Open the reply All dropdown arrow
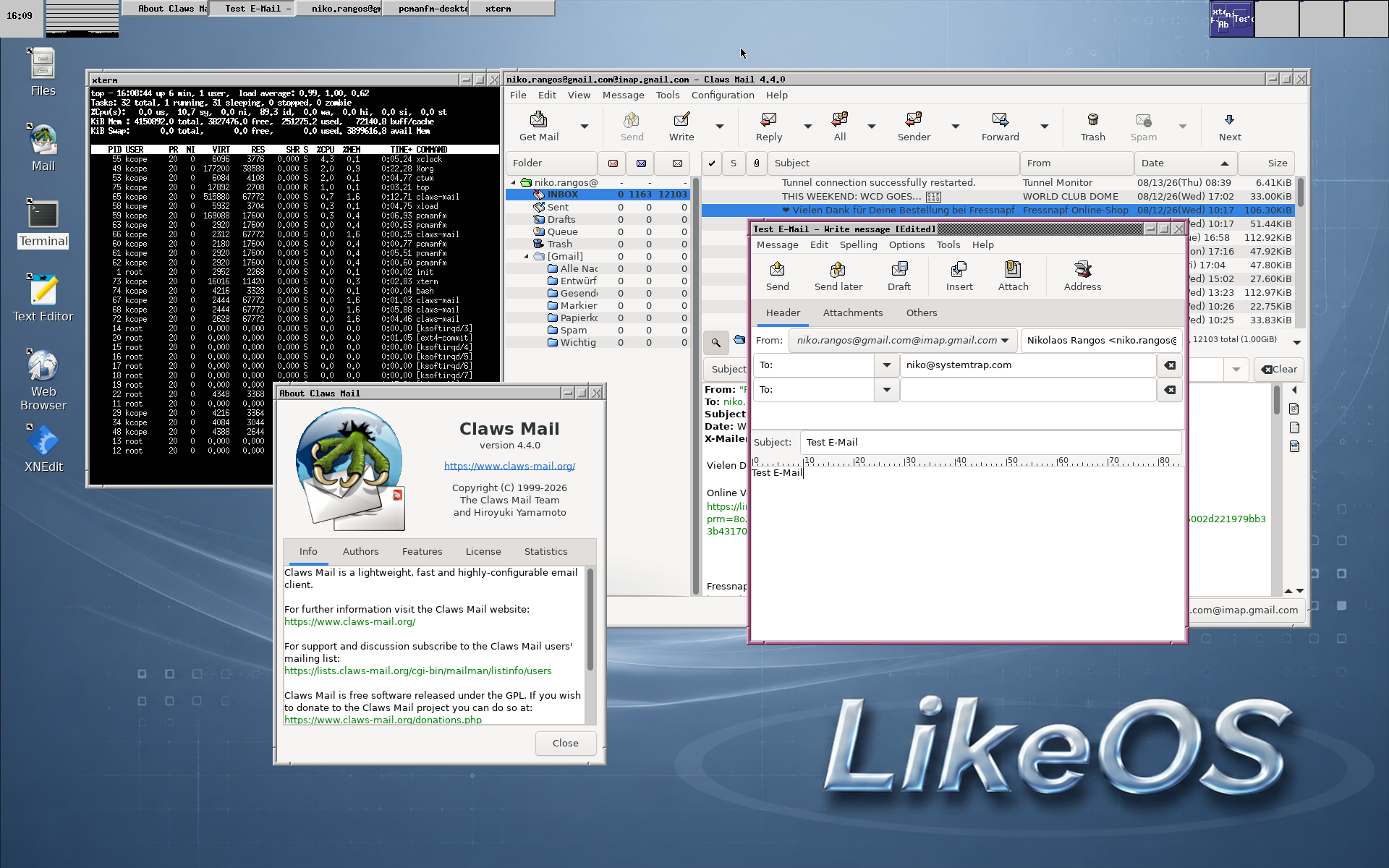The height and width of the screenshot is (868, 1389). click(872, 127)
